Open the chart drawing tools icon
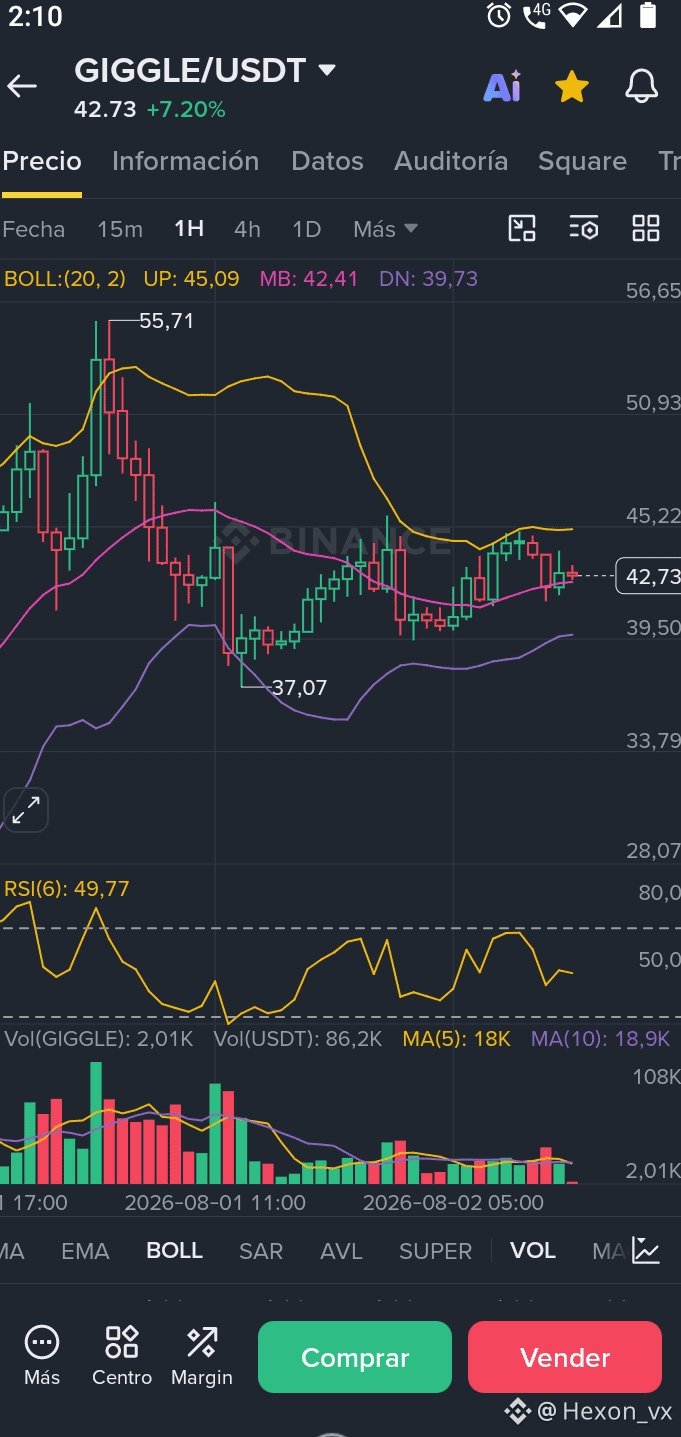 (x=522, y=228)
